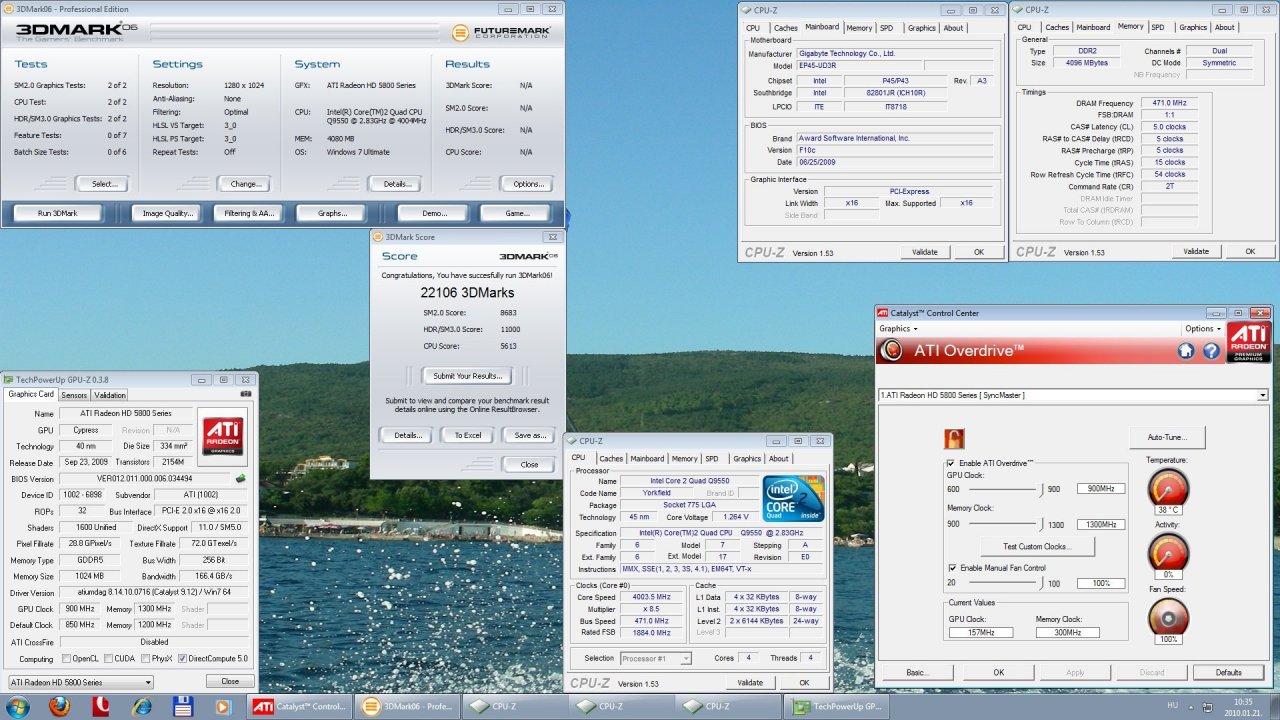Launch Firefox from the taskbar
This screenshot has width=1280, height=720.
pyautogui.click(x=58, y=706)
